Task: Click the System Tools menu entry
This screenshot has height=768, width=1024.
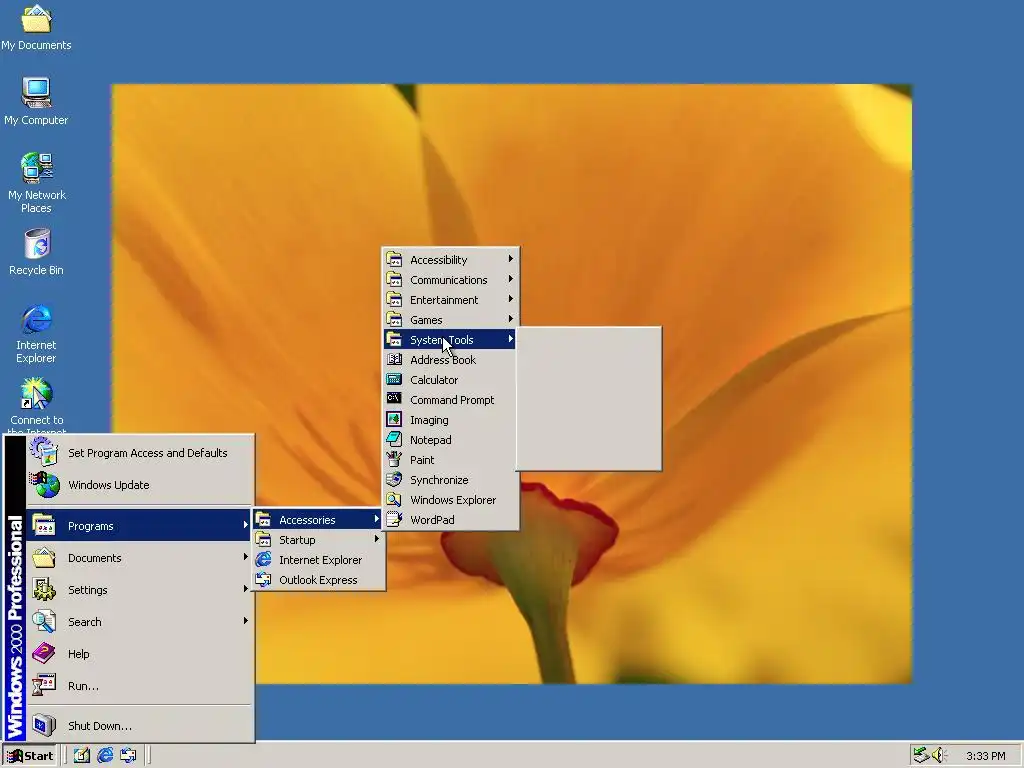Action: (x=451, y=340)
